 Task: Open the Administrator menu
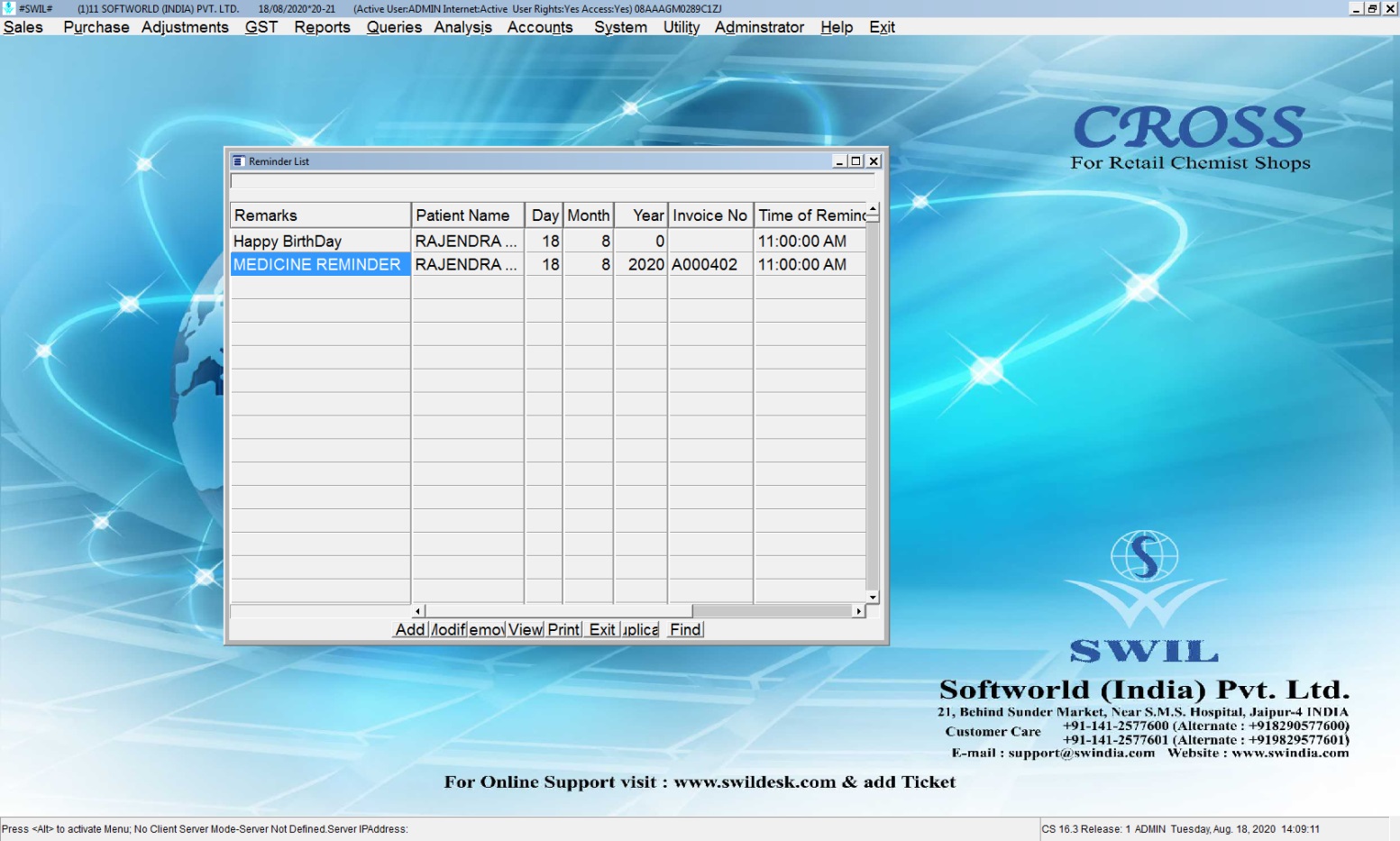coord(759,27)
